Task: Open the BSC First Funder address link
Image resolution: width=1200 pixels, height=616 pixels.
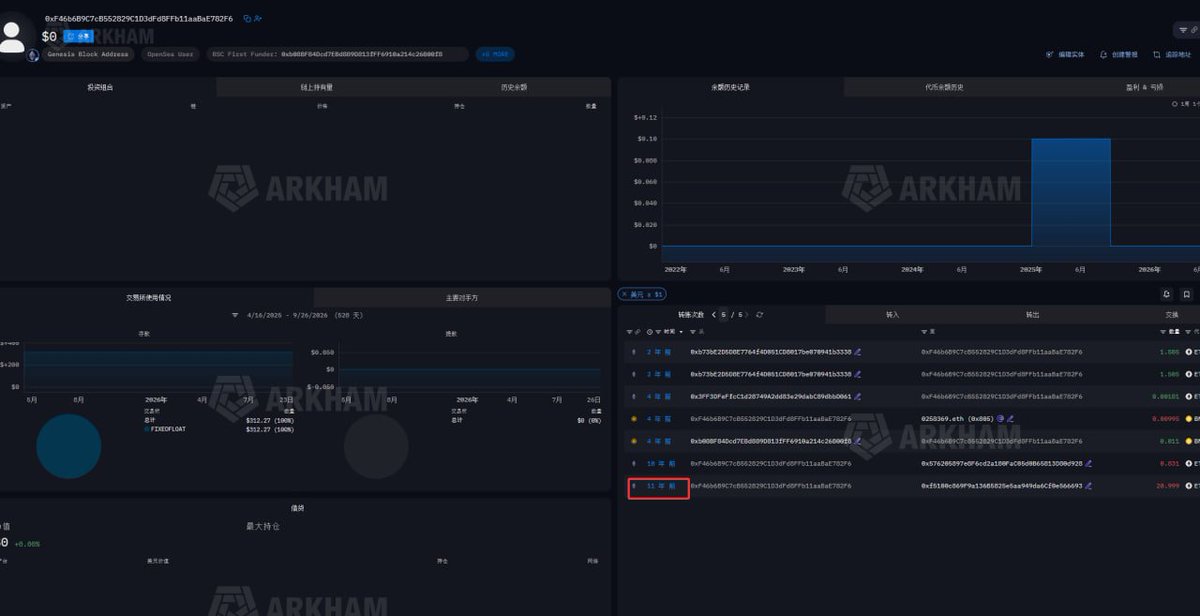Action: (x=361, y=54)
